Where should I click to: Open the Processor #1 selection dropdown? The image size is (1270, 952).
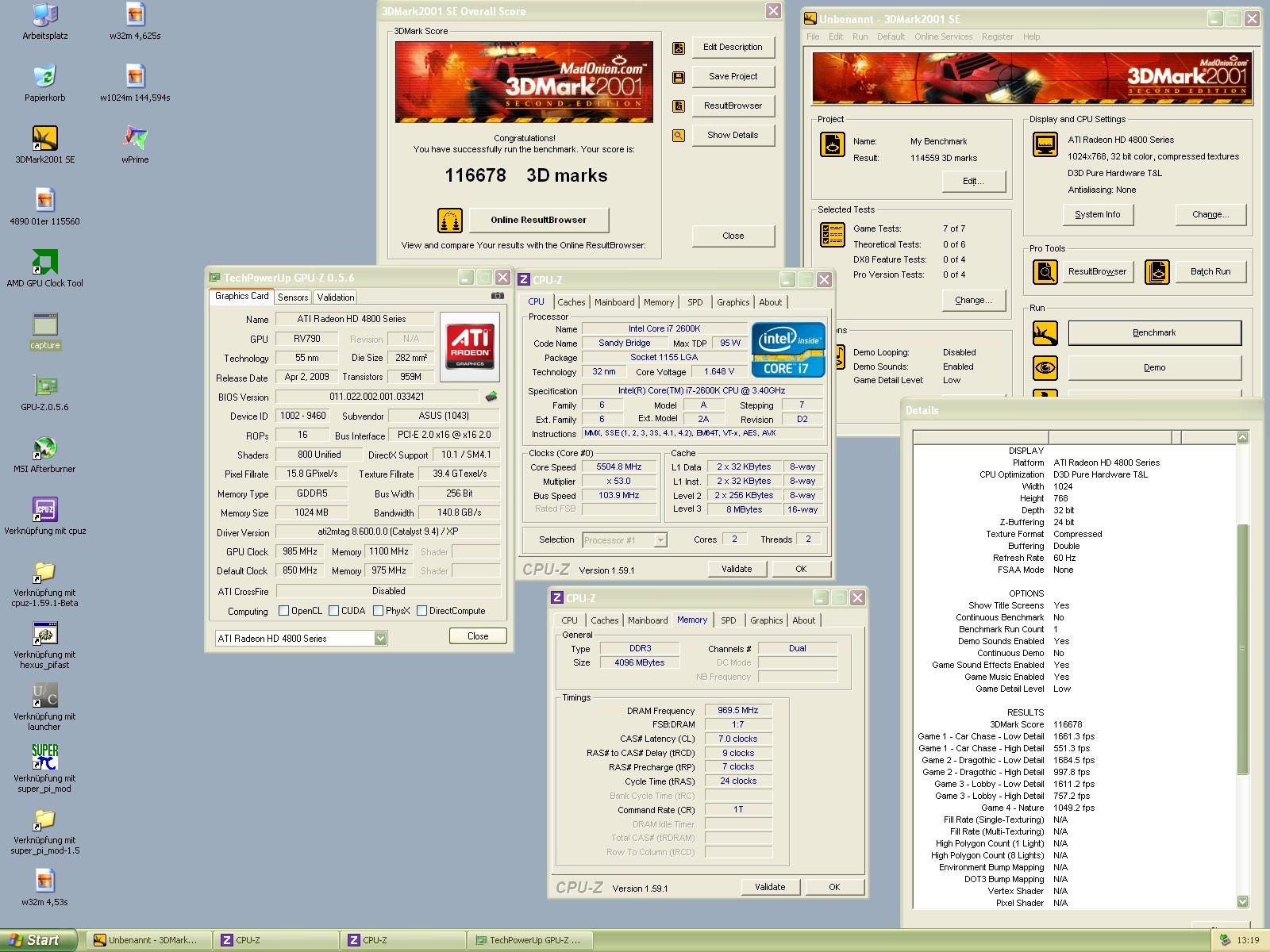tap(660, 540)
